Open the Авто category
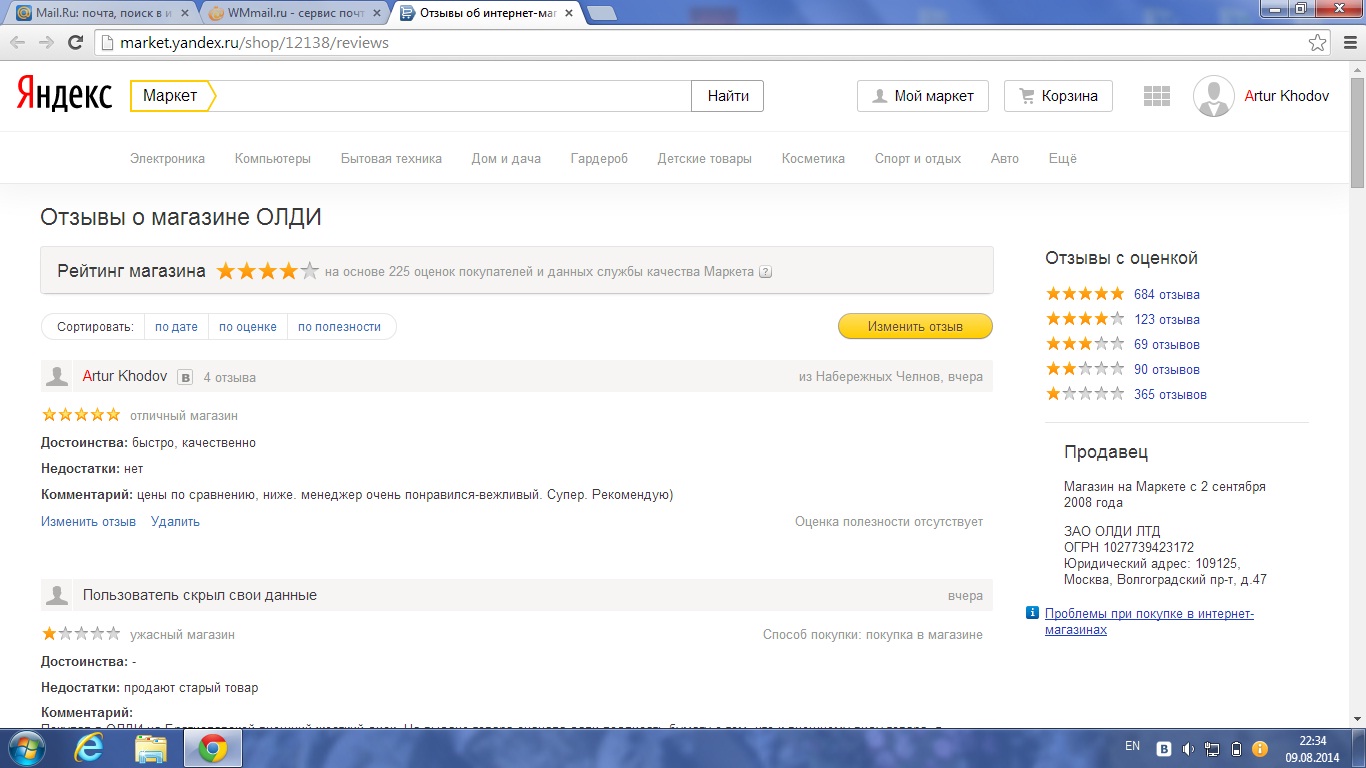Viewport: 1366px width, 768px height. point(1005,158)
